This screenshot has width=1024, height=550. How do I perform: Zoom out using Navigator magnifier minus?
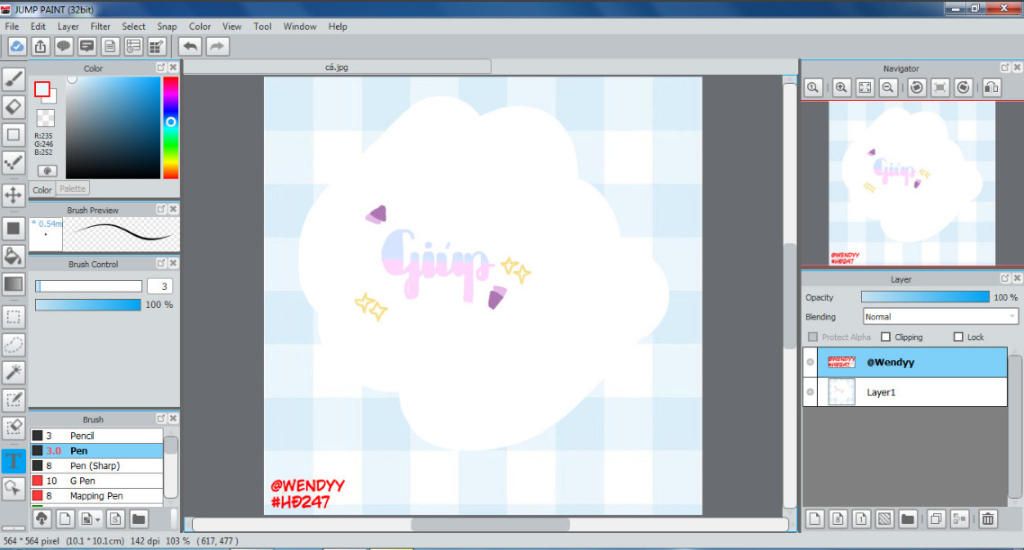pos(888,88)
